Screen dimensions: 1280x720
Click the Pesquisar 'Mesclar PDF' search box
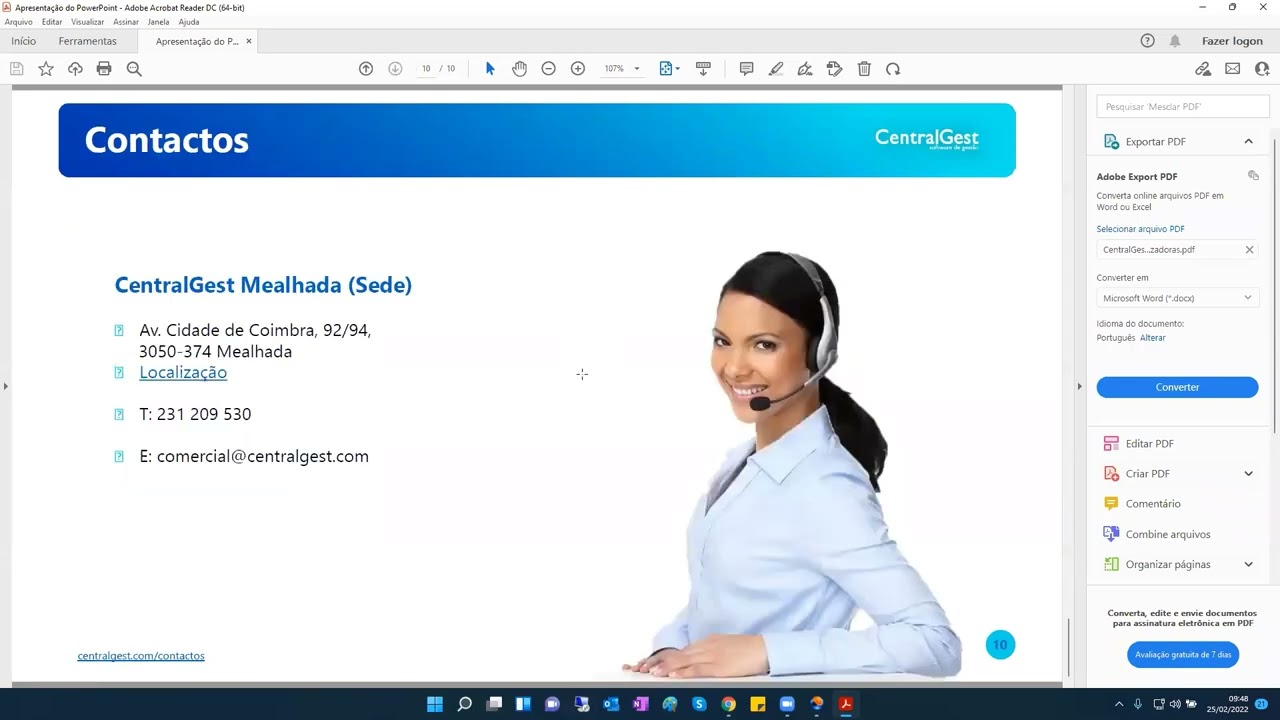pyautogui.click(x=1183, y=106)
